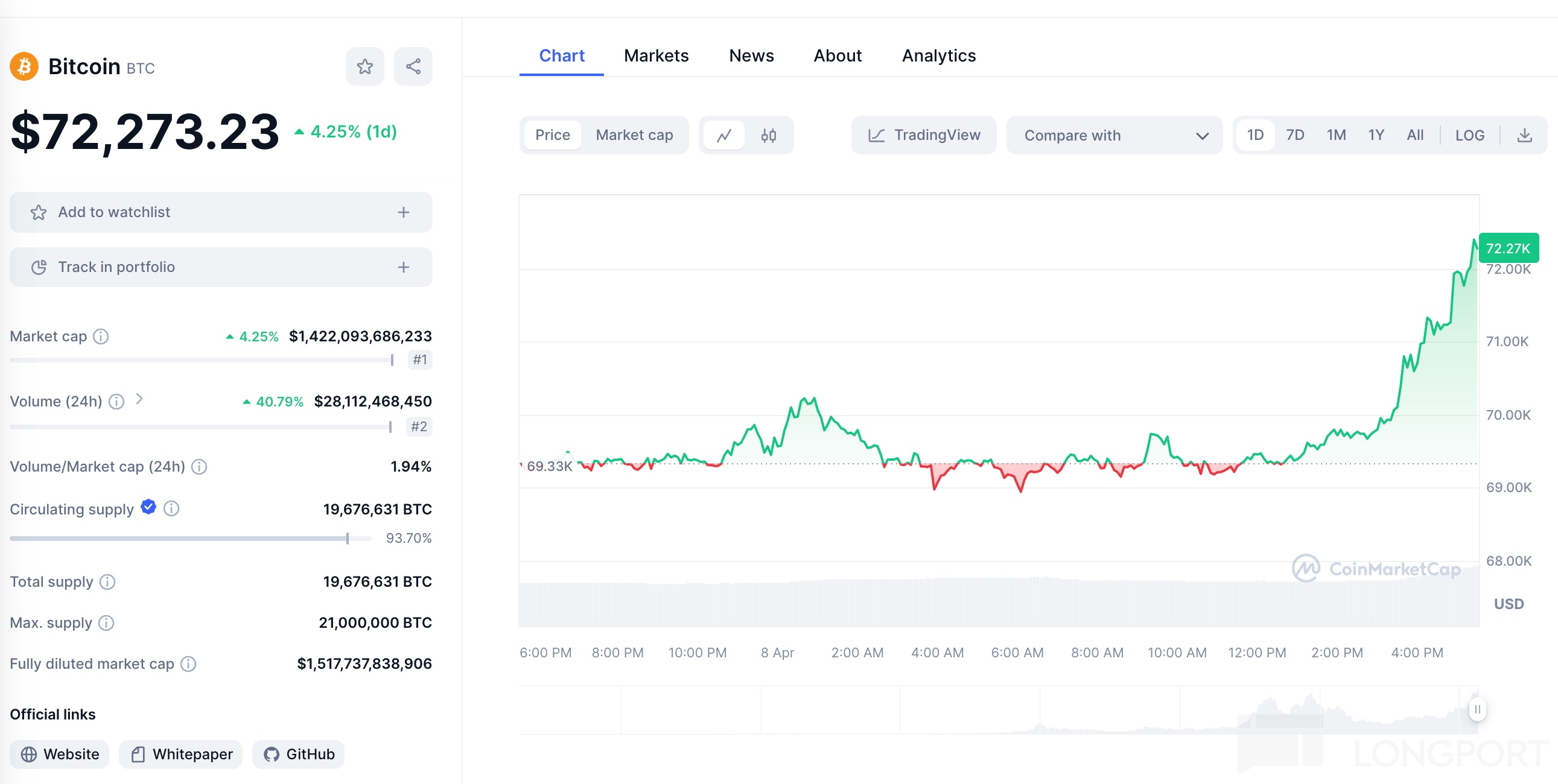Open TradingView chart button
This screenshot has width=1558, height=784.
[924, 136]
